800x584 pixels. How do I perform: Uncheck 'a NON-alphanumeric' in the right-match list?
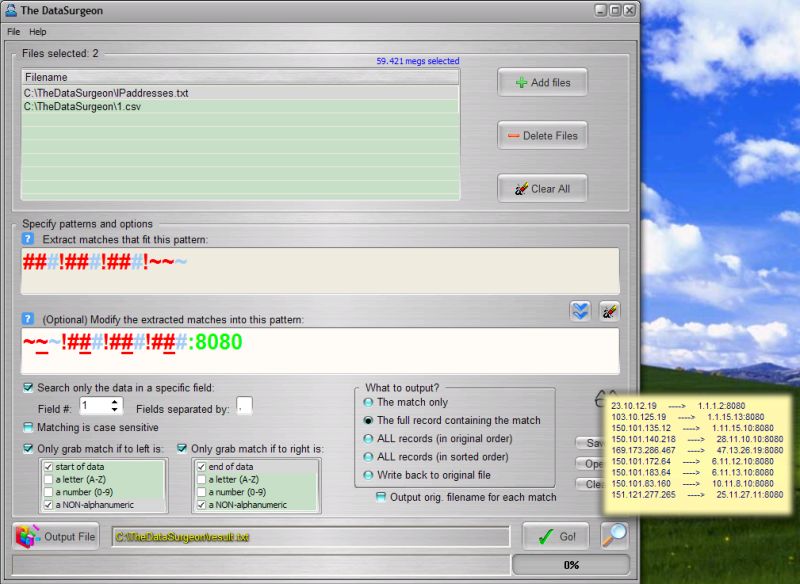pyautogui.click(x=202, y=505)
